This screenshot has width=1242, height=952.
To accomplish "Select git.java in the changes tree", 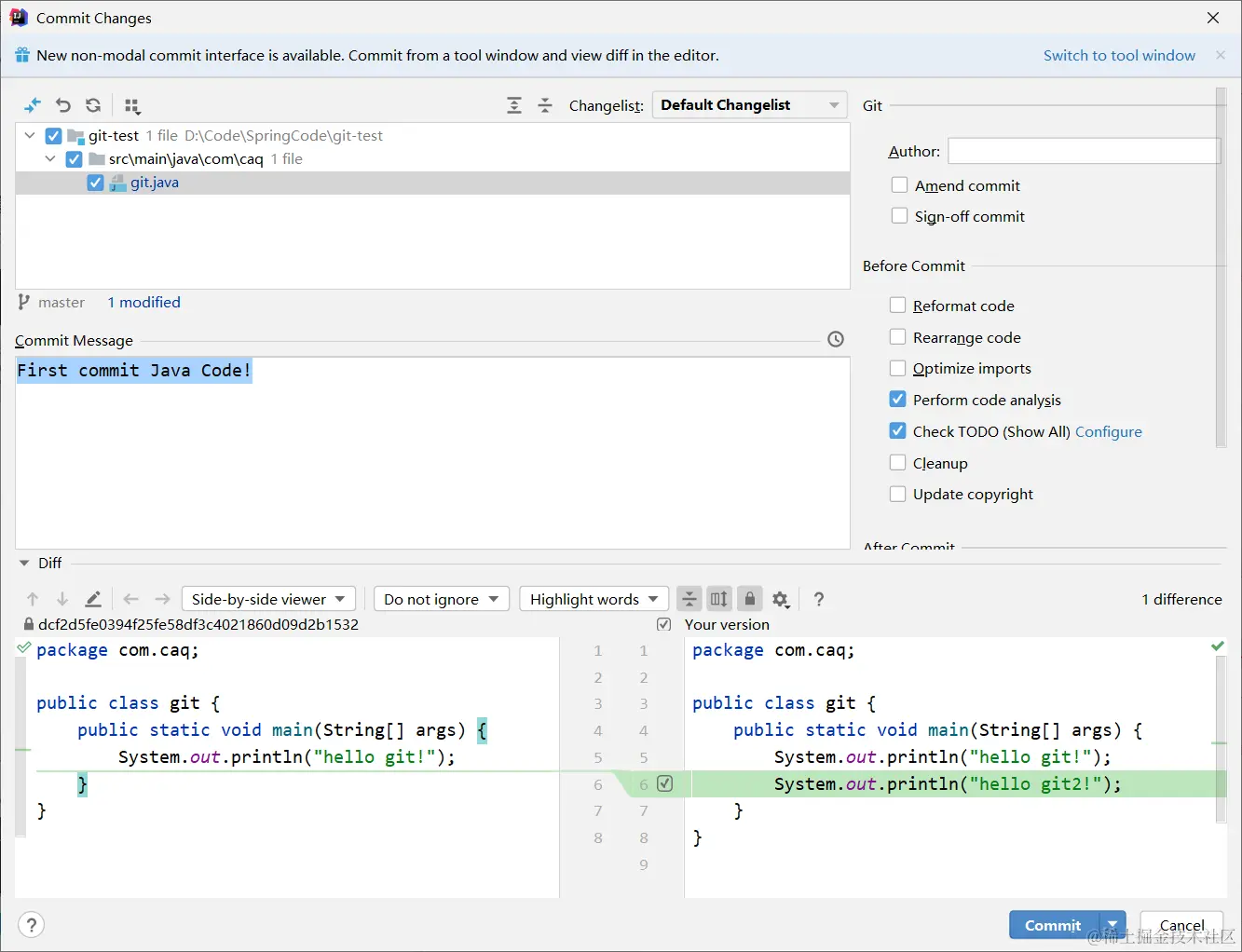I will [432, 183].
